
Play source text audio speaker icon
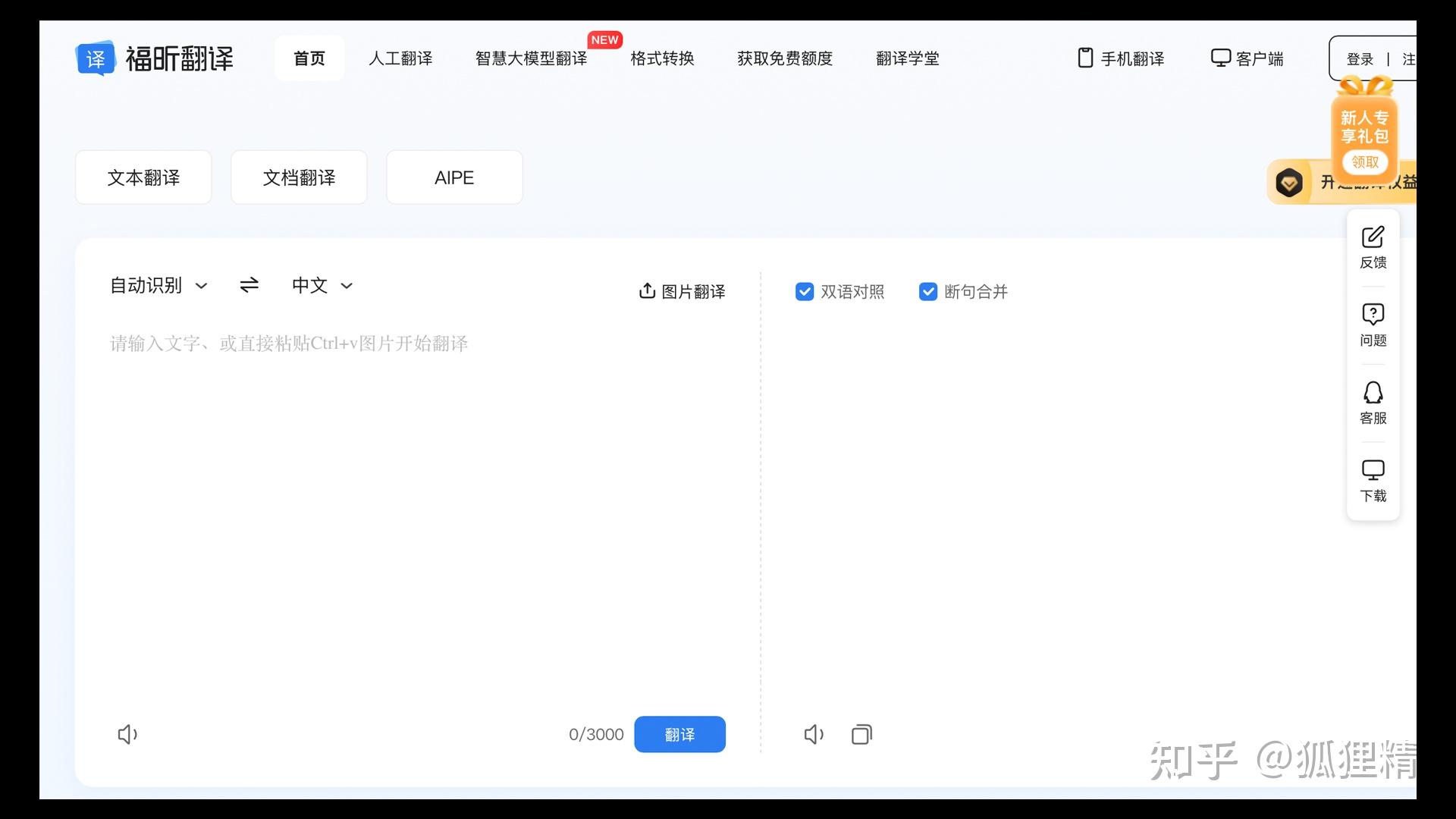click(127, 734)
